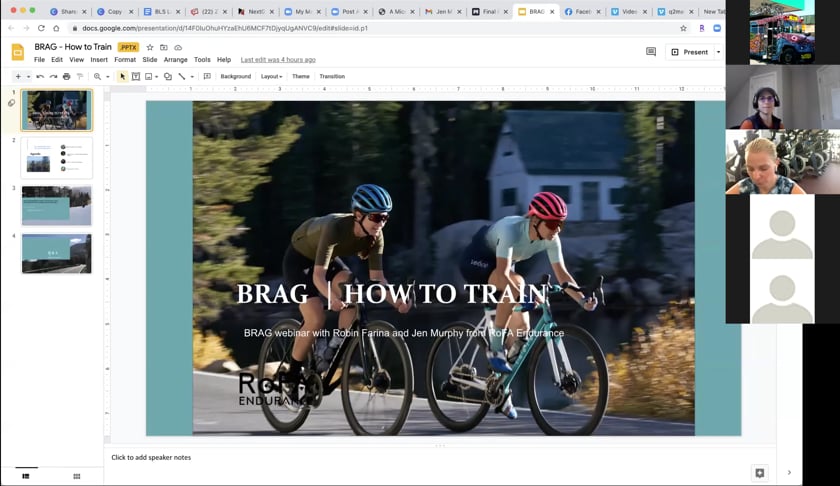Image resolution: width=840 pixels, height=486 pixels.
Task: Open the Format menu
Action: pyautogui.click(x=125, y=60)
